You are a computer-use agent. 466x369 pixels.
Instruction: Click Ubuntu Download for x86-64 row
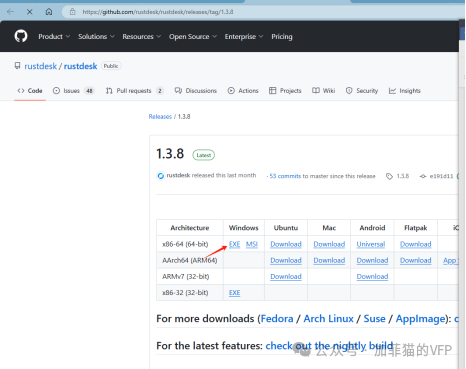[x=286, y=244]
